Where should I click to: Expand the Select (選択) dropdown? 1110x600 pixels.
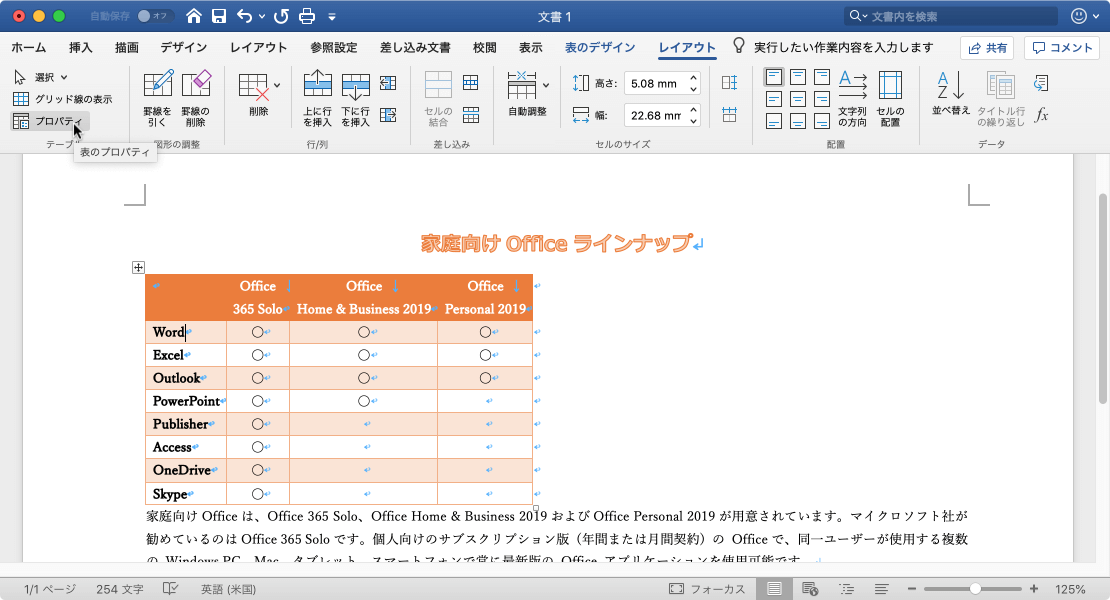click(64, 77)
